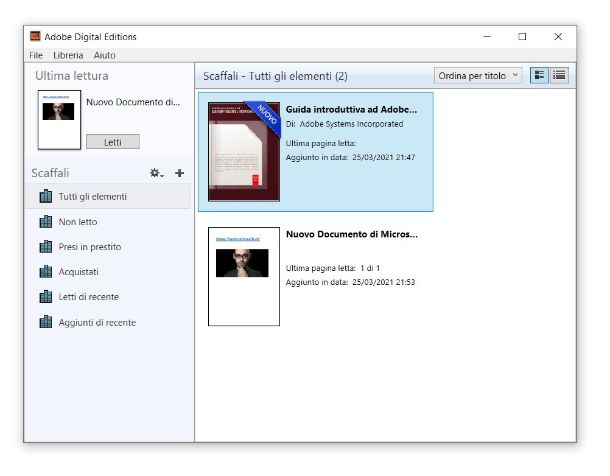Select the Non letto shelf label
Viewport: 610px width, 476px height.
[78, 222]
